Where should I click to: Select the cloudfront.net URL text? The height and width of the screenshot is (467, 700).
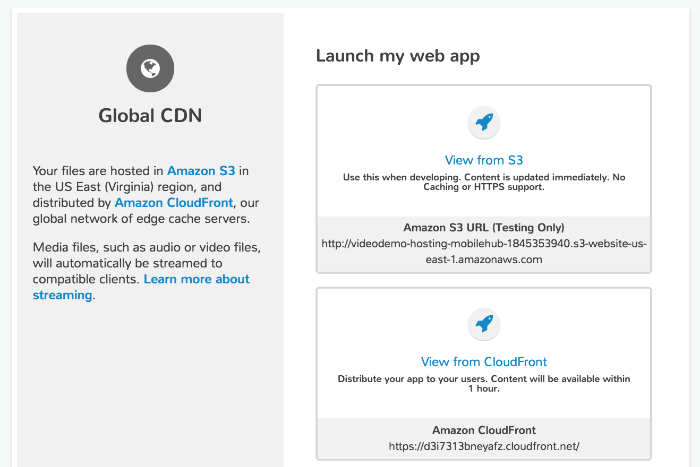[x=484, y=446]
